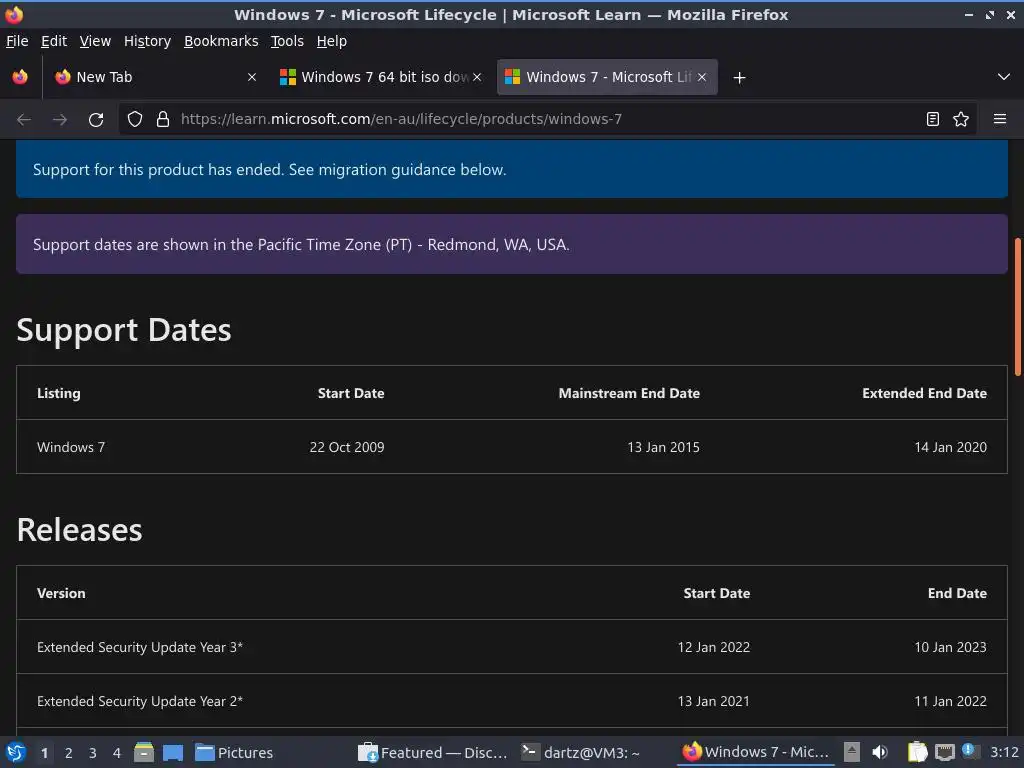The height and width of the screenshot is (768, 1024).
Task: Switch to virtual desktop 3
Action: 93,753
